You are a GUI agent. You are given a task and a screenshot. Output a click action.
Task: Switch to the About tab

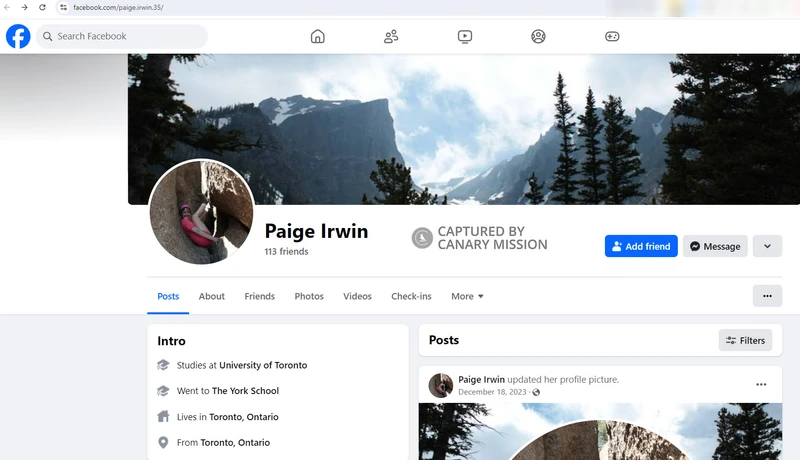212,296
